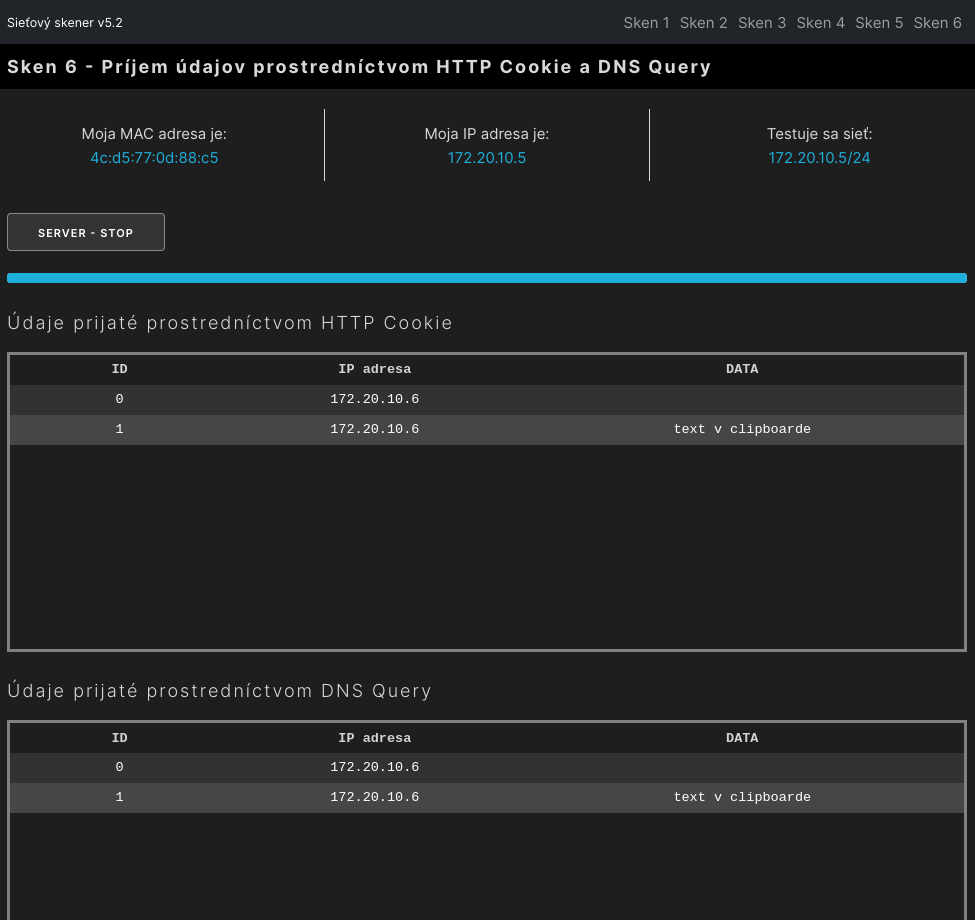Select the Sken 6 tab

tap(937, 23)
